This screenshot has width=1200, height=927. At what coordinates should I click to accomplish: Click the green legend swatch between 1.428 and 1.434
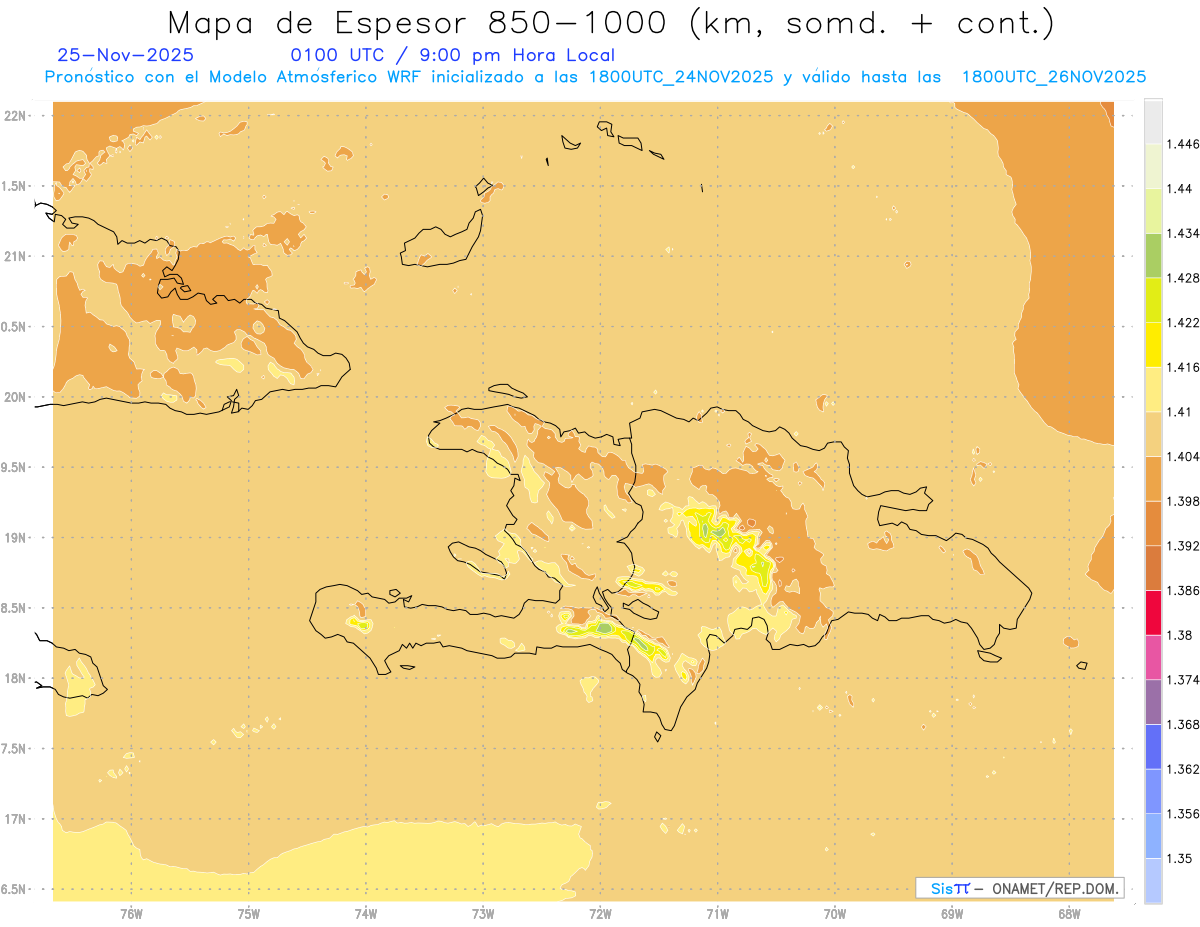1153,255
